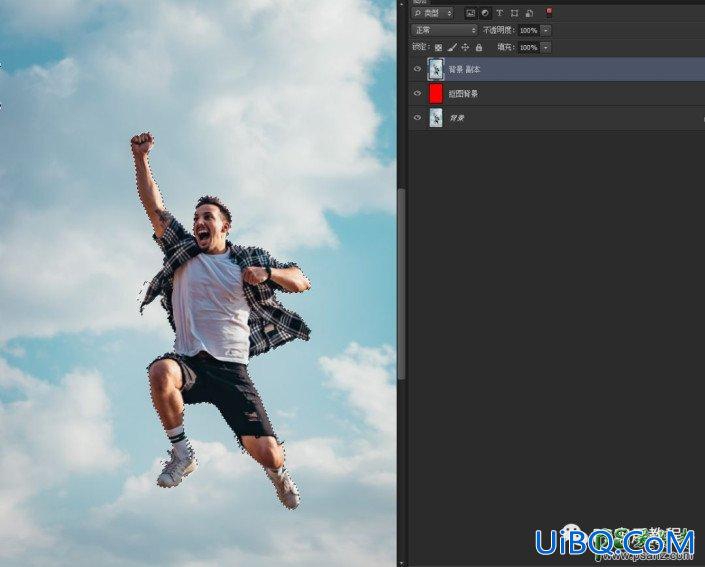The height and width of the screenshot is (567, 705).
Task: Select the 背景 副本 layer name
Action: [x=464, y=70]
